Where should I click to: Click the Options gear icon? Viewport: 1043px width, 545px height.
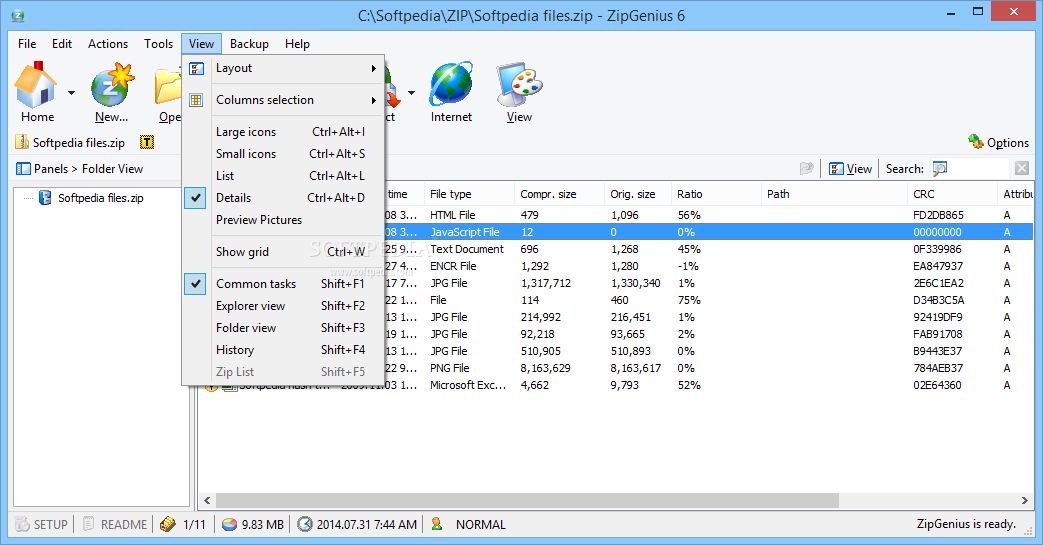pos(976,141)
